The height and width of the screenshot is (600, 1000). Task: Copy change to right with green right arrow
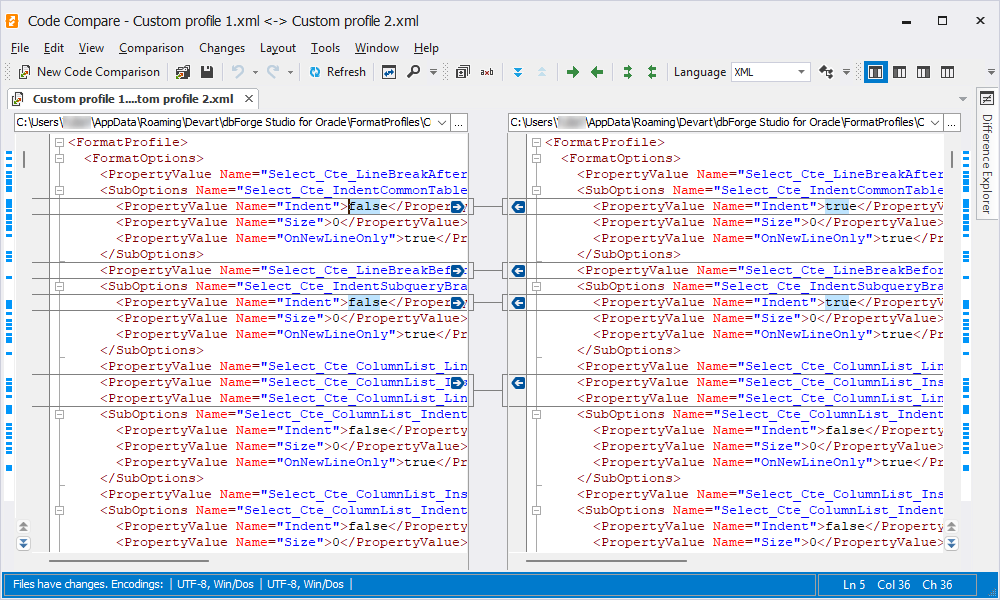[573, 72]
